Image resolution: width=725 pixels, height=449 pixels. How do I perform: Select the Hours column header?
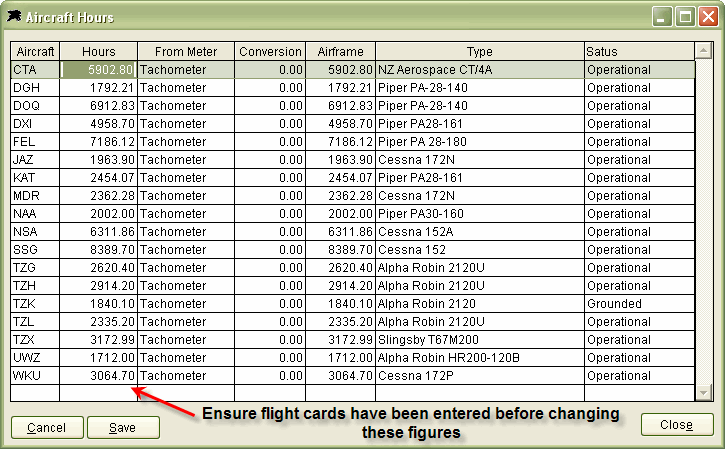tap(98, 51)
